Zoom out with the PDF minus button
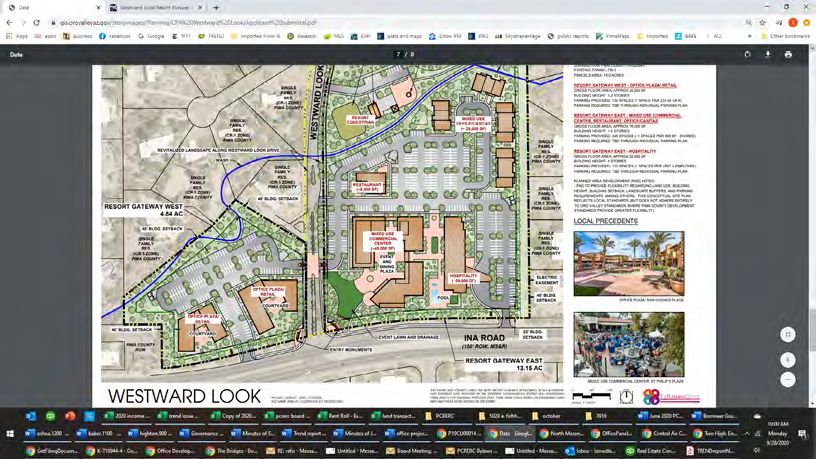The height and width of the screenshot is (459, 816). tap(788, 379)
